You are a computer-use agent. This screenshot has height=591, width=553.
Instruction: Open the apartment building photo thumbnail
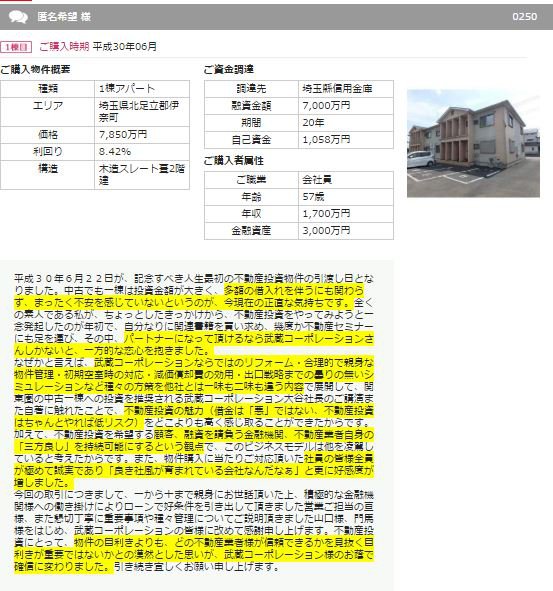click(473, 143)
